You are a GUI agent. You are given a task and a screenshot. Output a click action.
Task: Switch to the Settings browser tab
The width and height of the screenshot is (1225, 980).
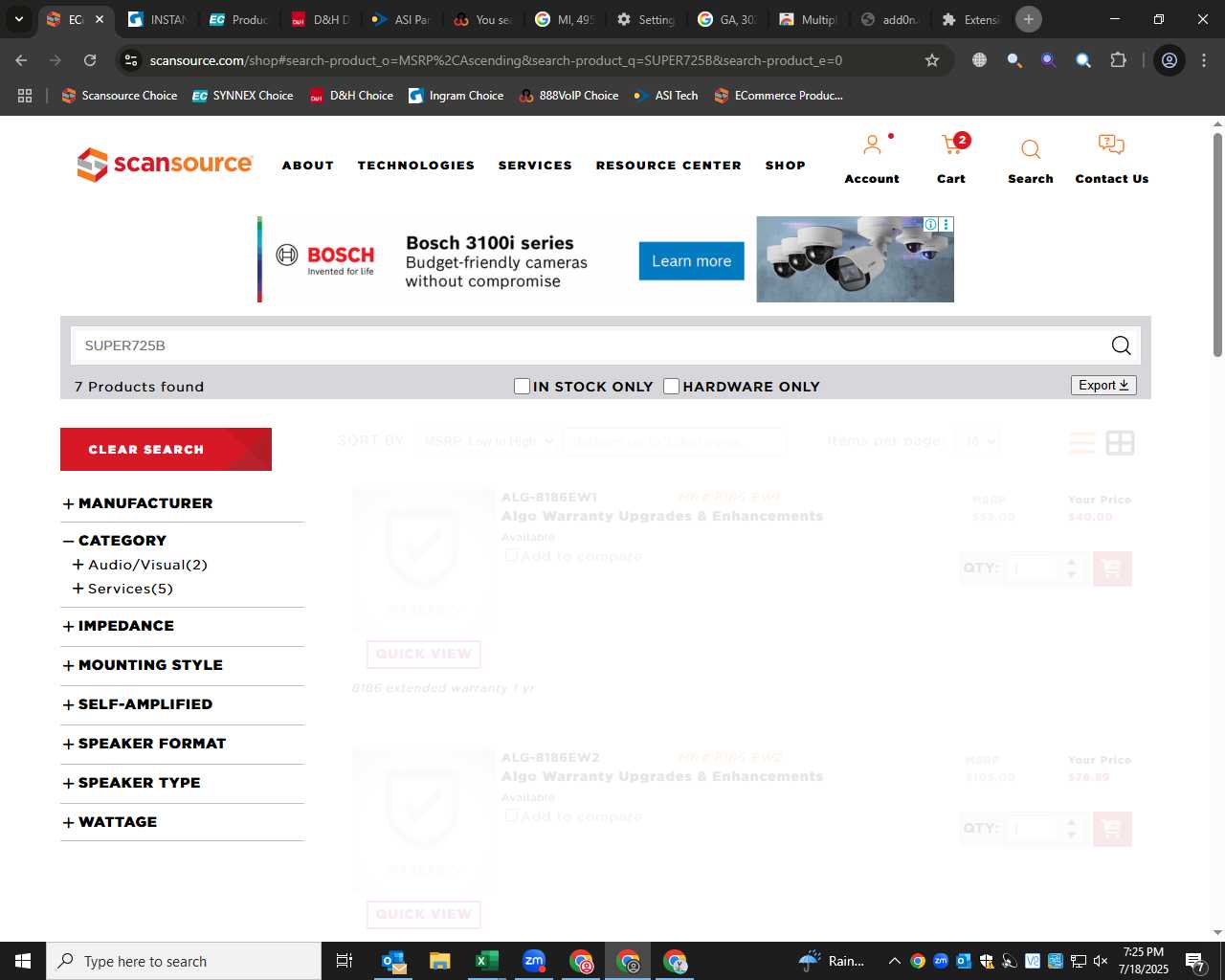coord(647,19)
